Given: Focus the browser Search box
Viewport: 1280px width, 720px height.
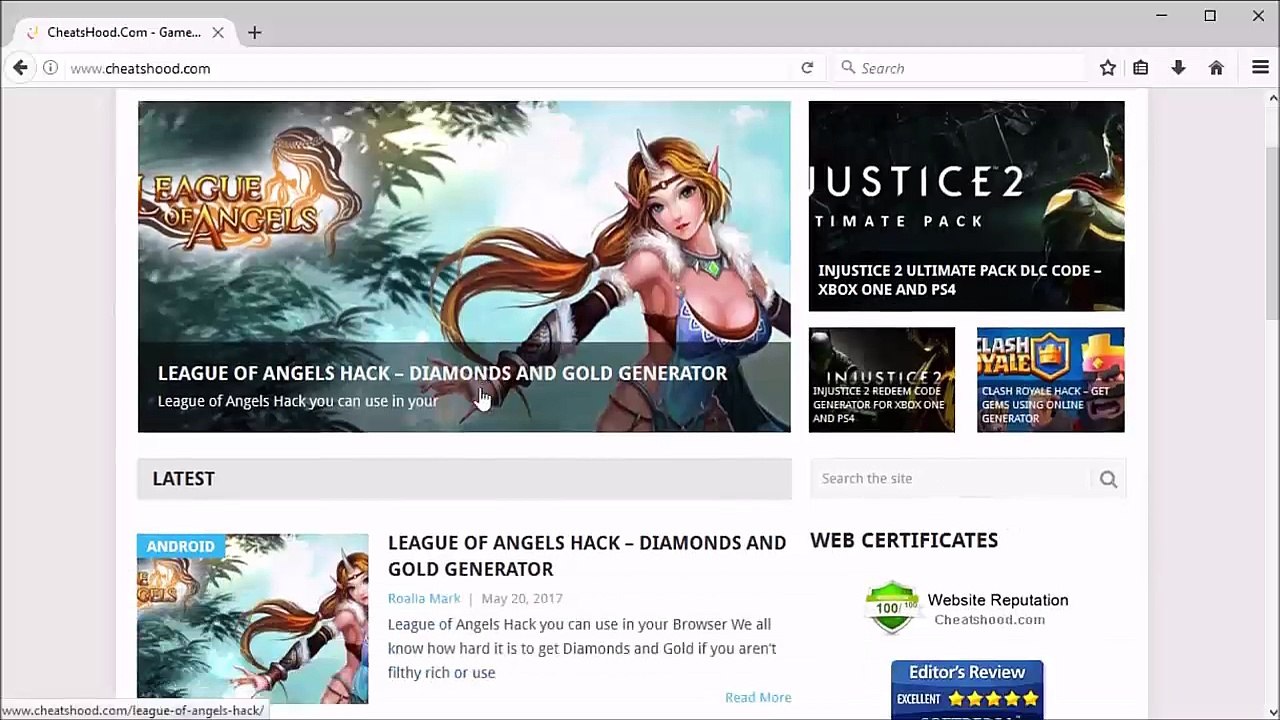Looking at the screenshot, I should tap(960, 68).
